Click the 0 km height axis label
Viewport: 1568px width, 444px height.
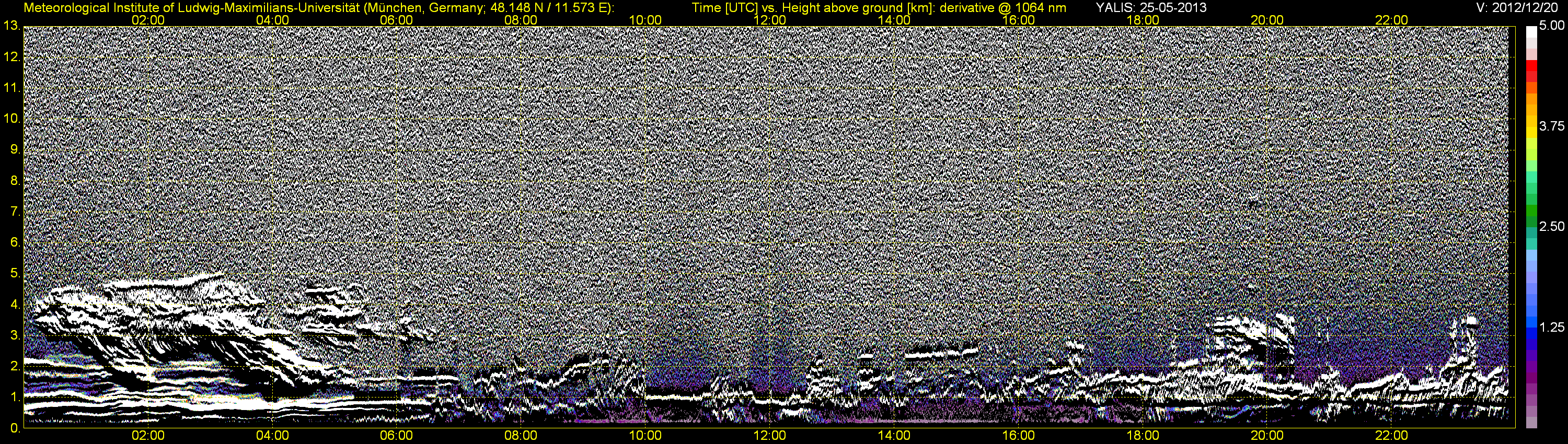click(15, 428)
